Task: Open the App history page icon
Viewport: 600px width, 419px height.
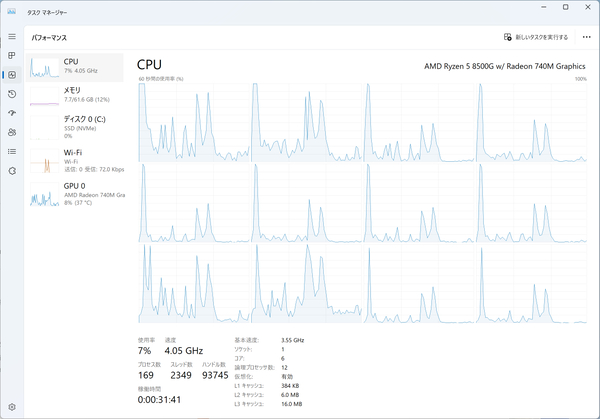Action: point(12,94)
